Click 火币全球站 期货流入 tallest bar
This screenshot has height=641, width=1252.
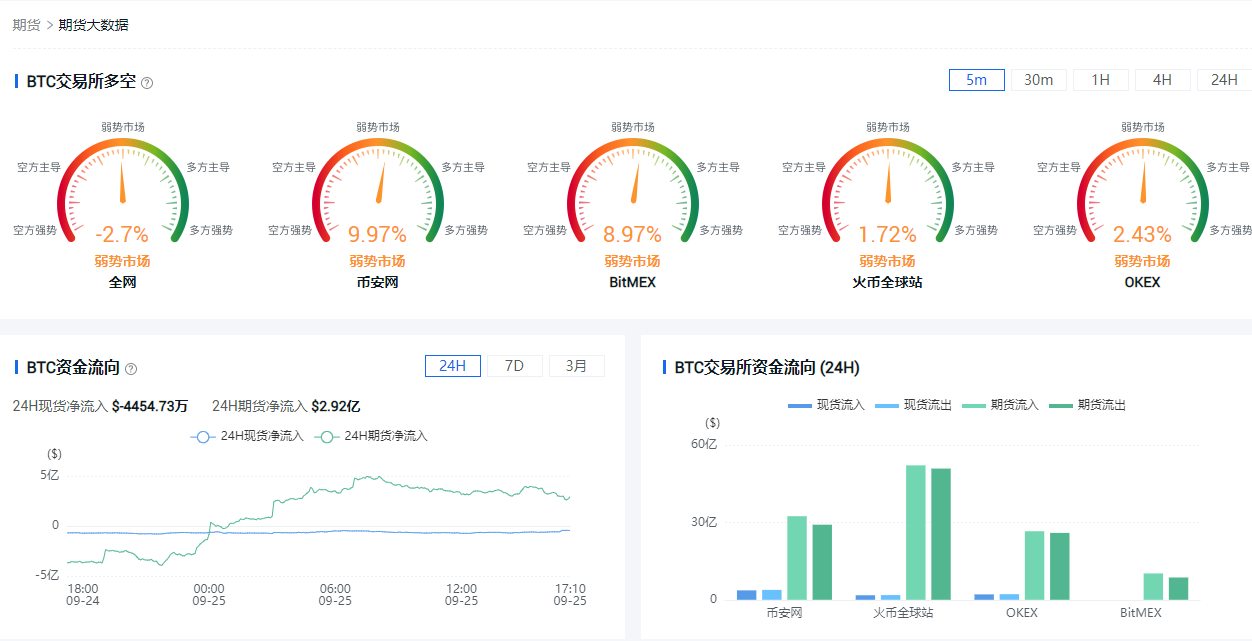click(x=916, y=532)
